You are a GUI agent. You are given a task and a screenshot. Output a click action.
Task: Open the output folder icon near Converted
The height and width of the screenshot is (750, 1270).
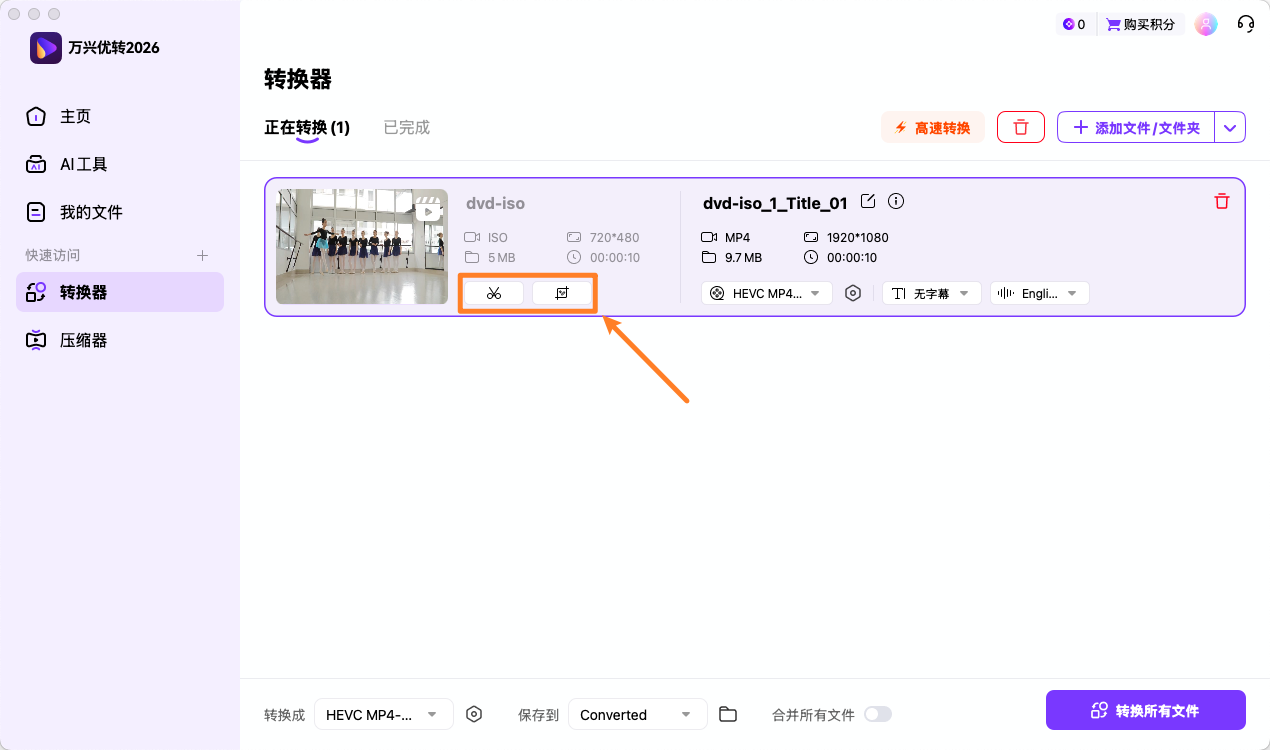[727, 714]
